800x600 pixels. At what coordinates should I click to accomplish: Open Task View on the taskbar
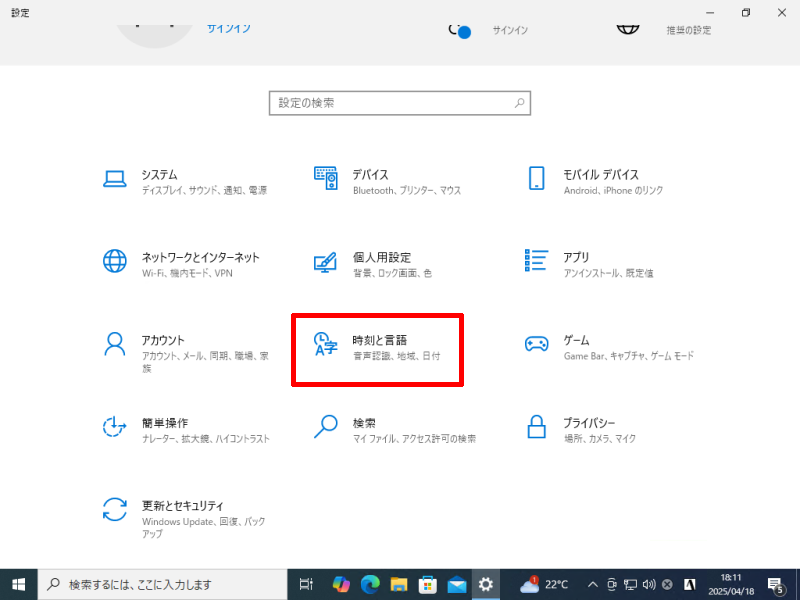point(306,584)
